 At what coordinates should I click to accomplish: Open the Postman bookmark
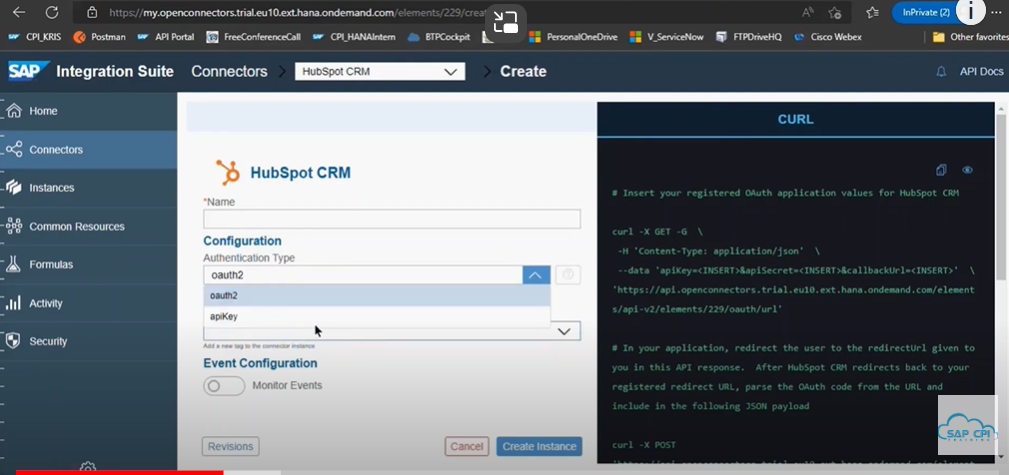coord(100,37)
